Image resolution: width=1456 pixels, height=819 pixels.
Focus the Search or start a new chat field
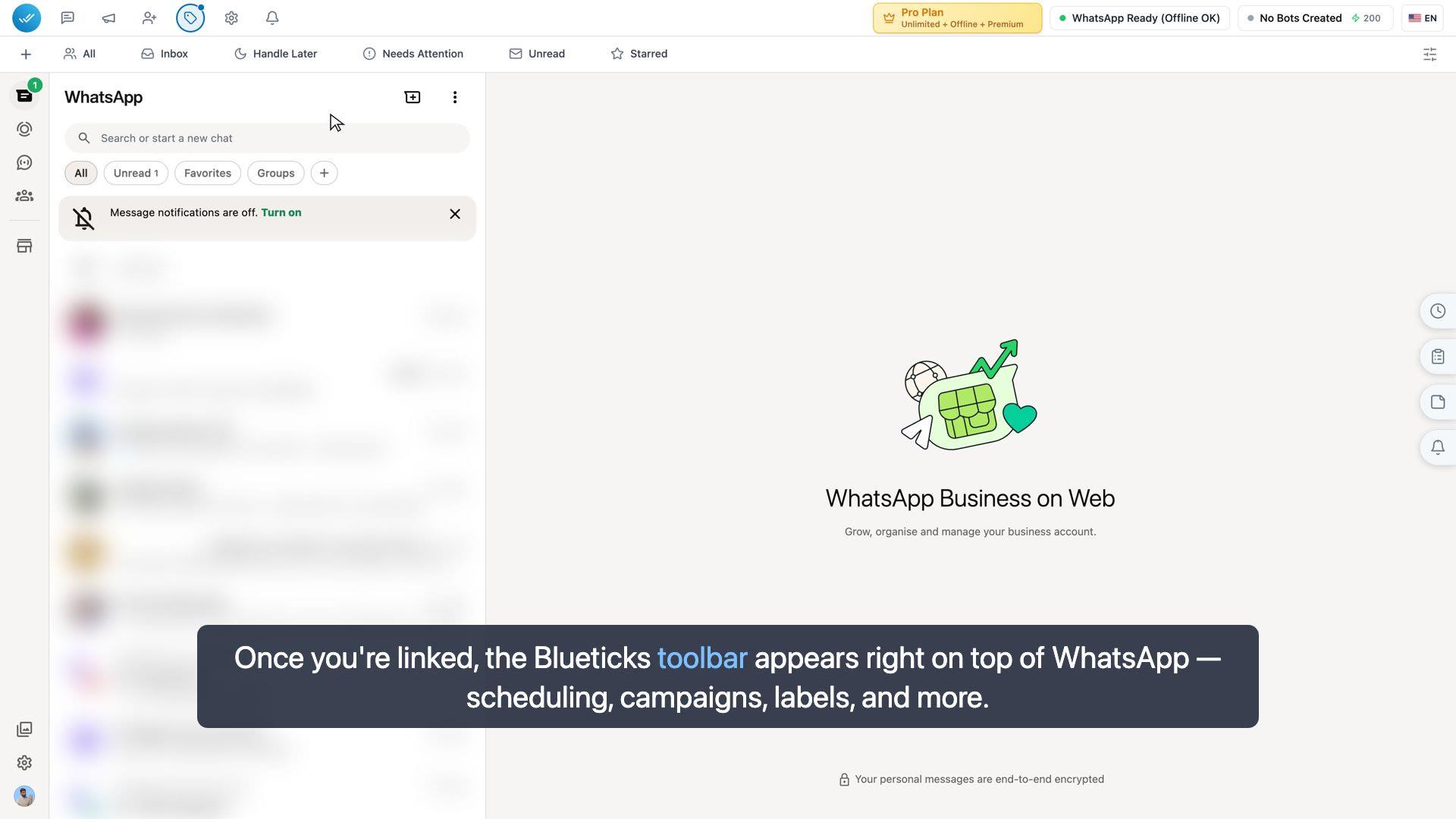point(267,138)
